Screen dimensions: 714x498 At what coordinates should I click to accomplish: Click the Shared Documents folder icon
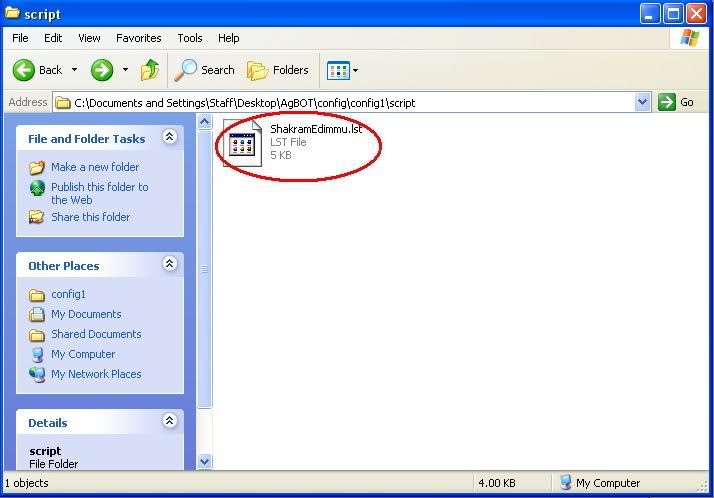[x=37, y=335]
